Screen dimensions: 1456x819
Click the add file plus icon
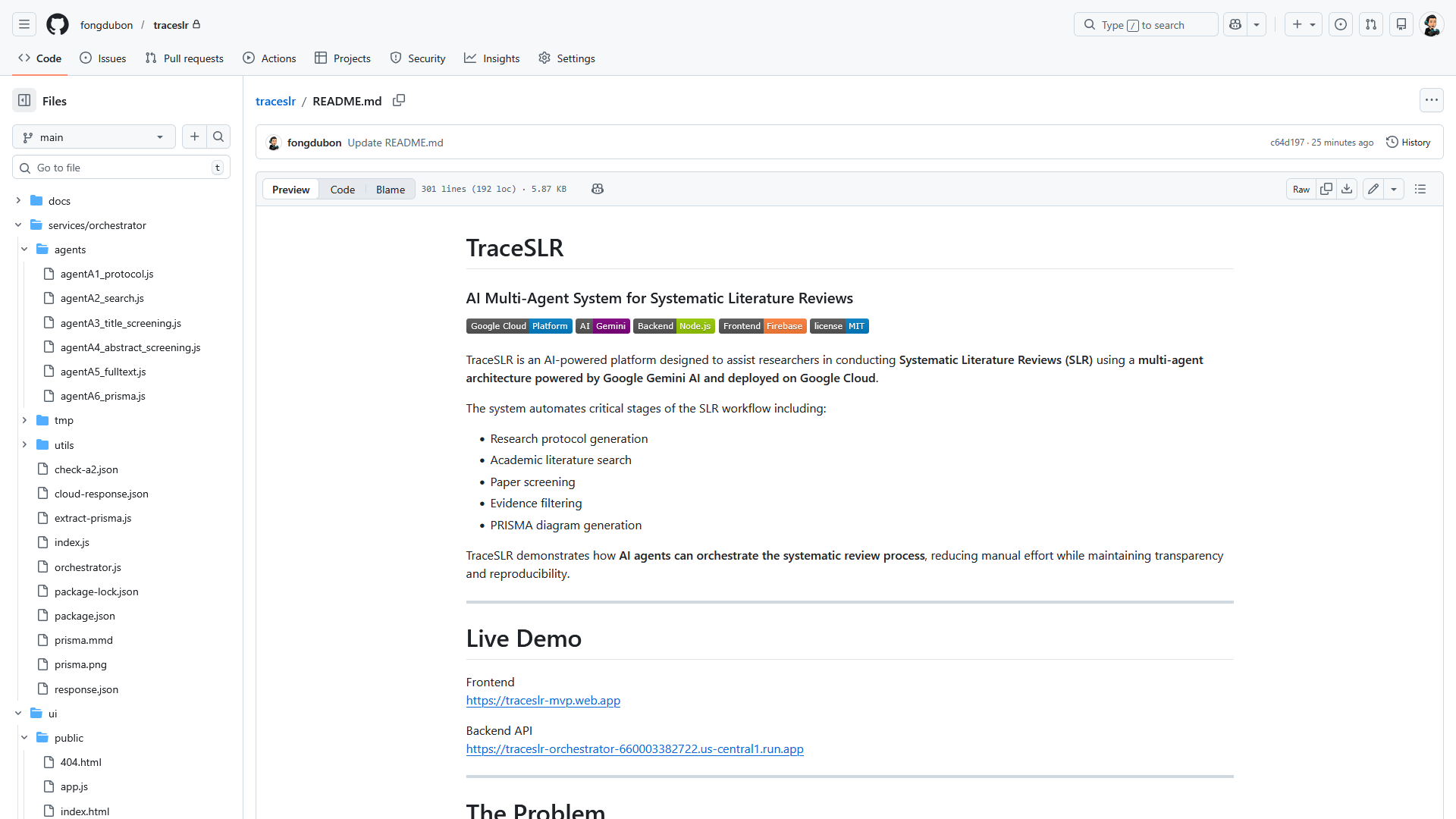coord(195,137)
